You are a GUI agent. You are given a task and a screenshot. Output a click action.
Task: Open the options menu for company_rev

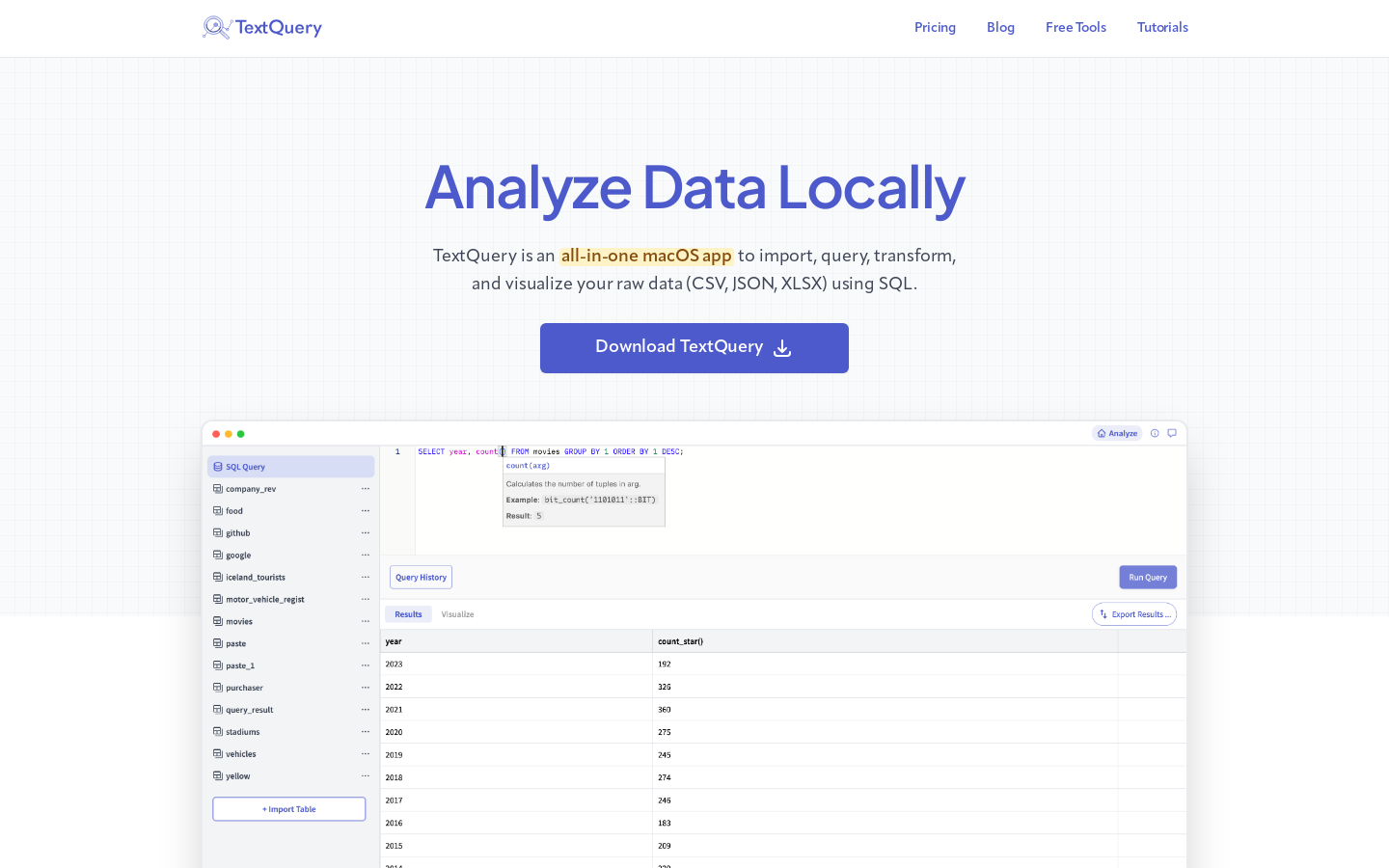366,489
